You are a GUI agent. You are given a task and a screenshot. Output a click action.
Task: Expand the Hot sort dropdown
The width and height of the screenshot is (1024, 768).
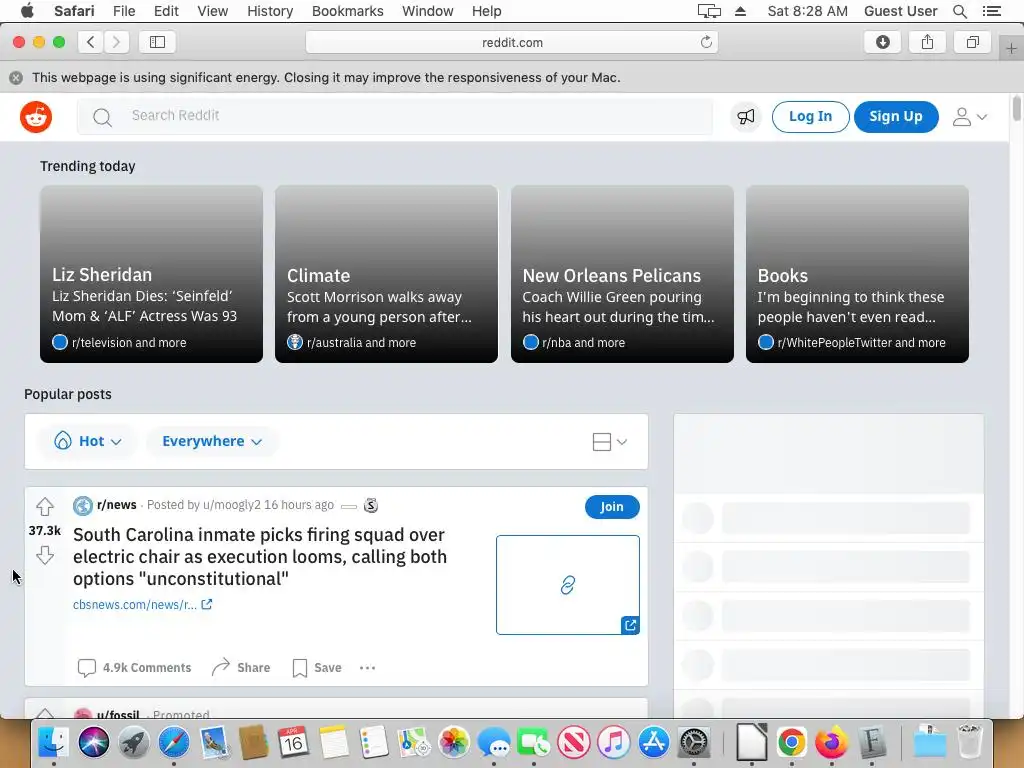click(x=88, y=441)
